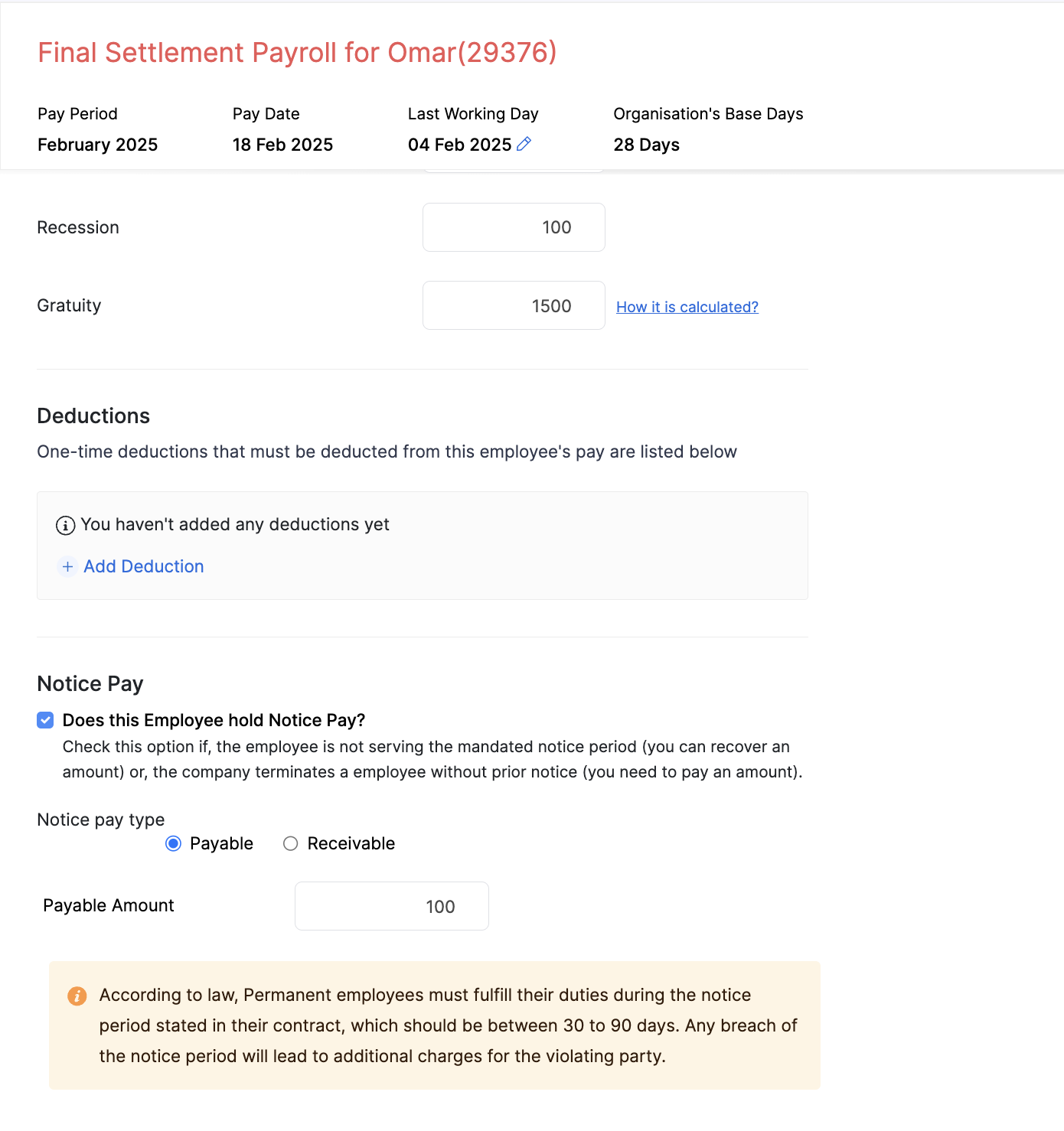Click the 04 Feb 2025 last working date

coord(459,145)
